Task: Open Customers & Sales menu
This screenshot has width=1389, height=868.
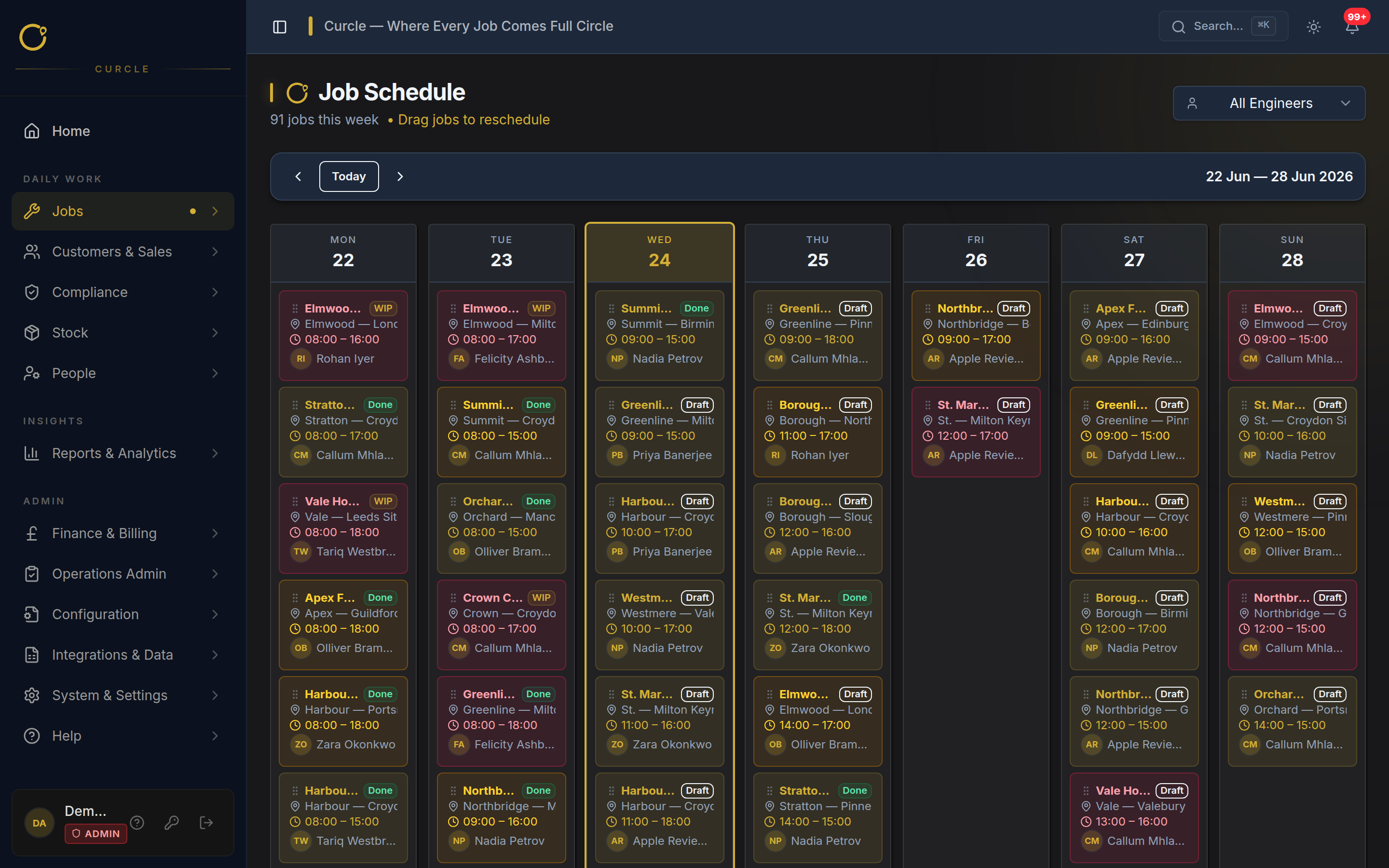Action: [123, 251]
